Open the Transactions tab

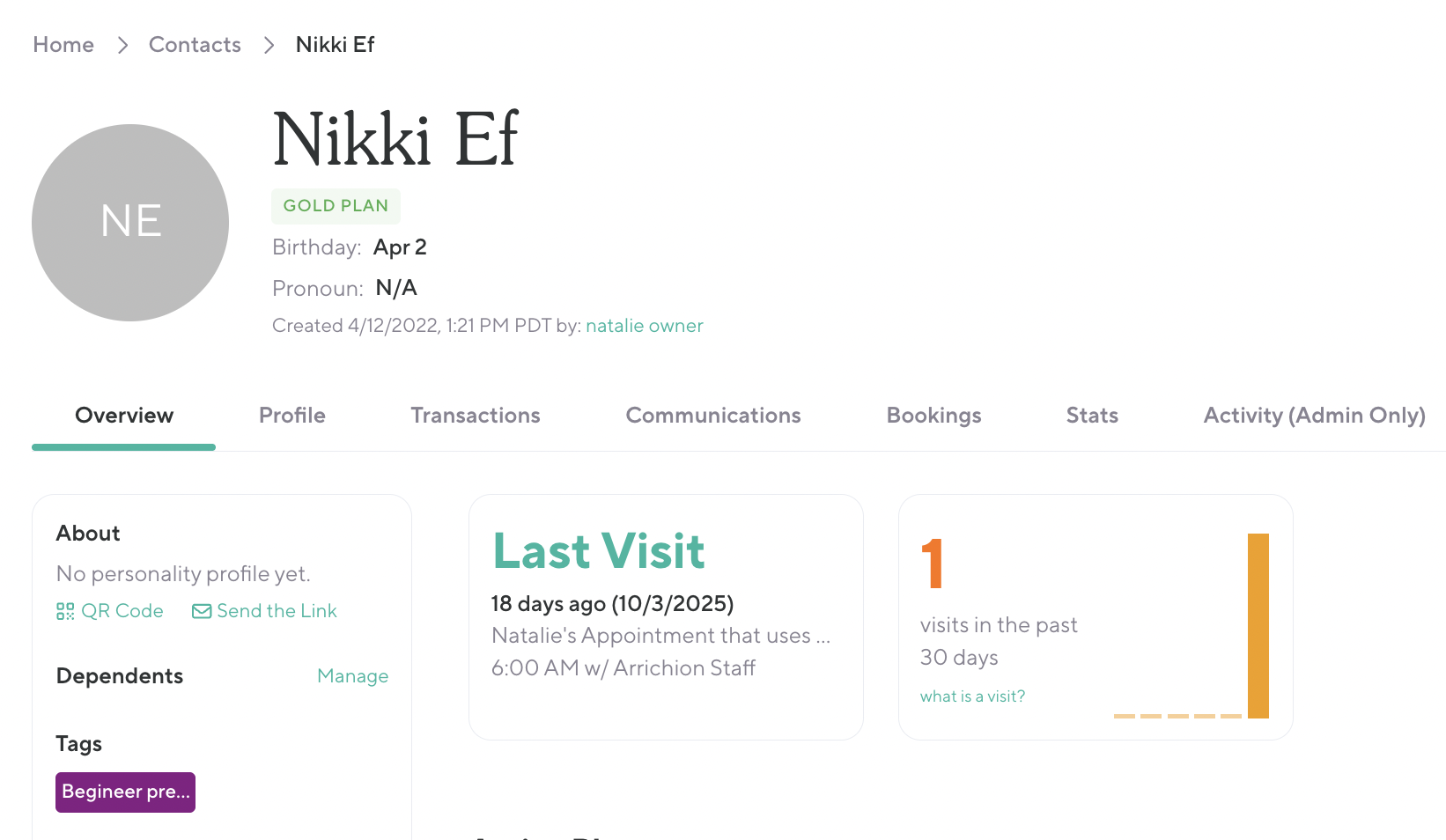click(476, 416)
